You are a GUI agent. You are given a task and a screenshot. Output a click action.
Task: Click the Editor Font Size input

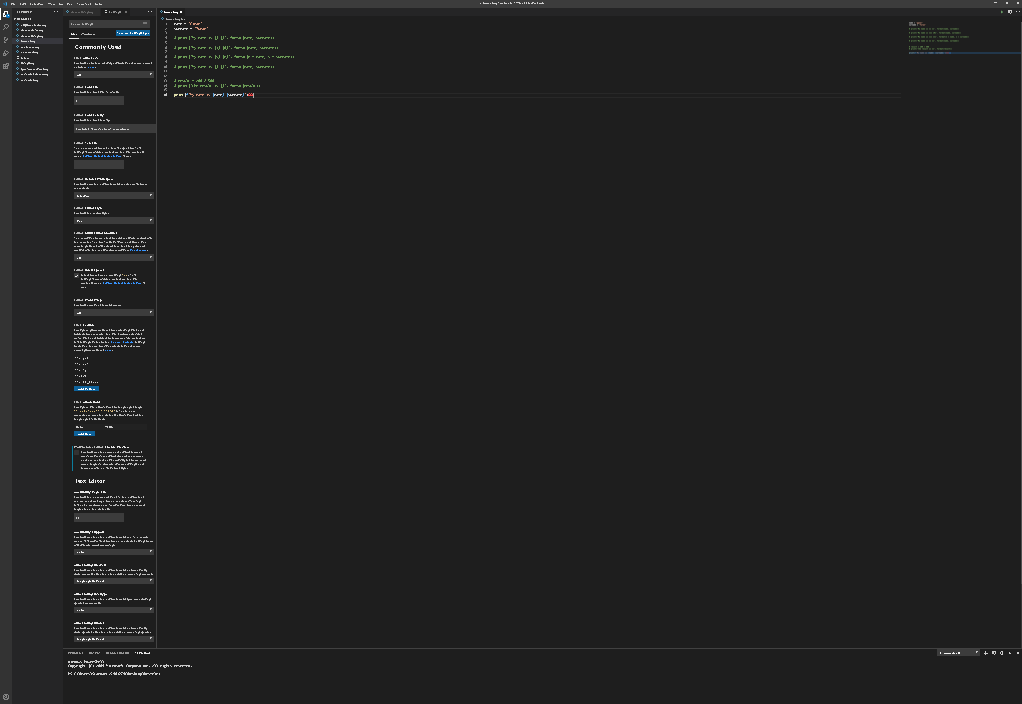98,100
